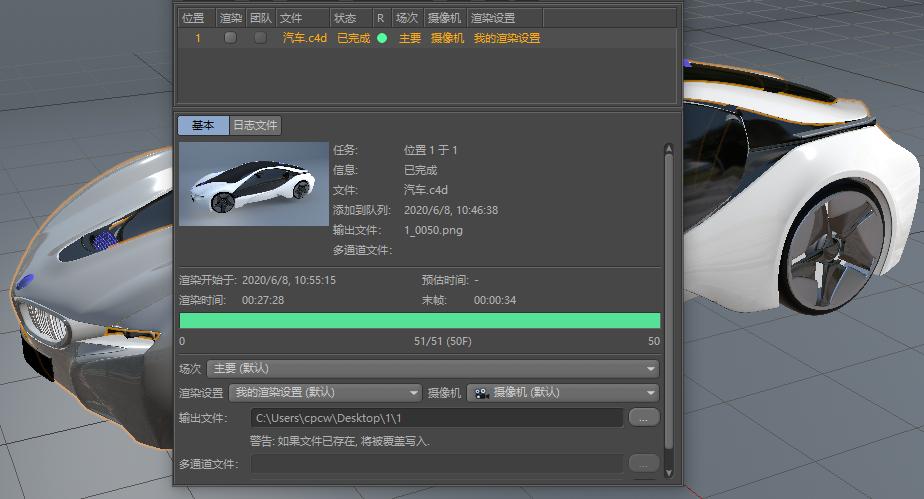Image resolution: width=924 pixels, height=499 pixels.
Task: Click browse button next to 多通道文件 field
Action: (x=645, y=463)
